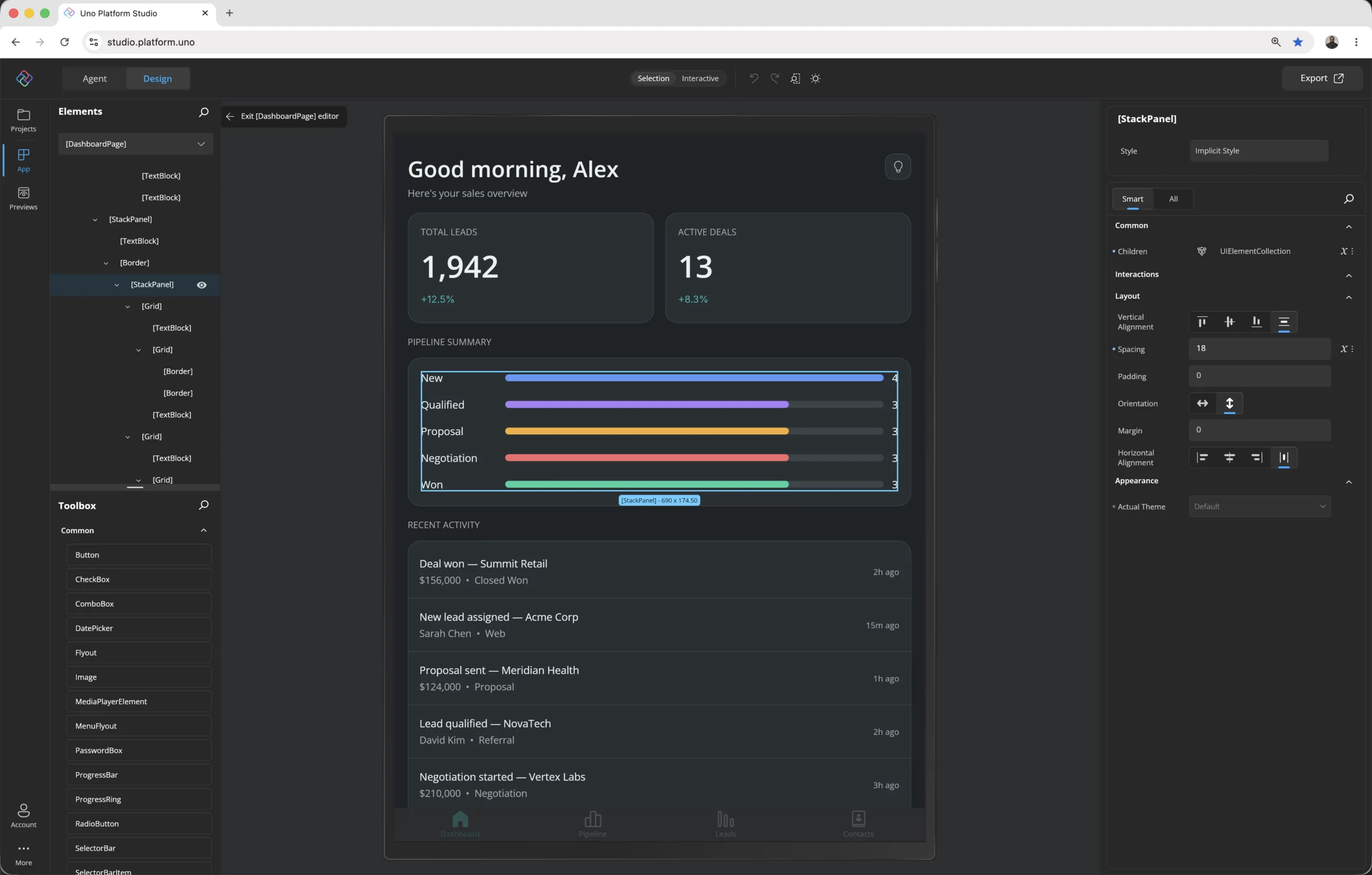
Task: Set Horizontal Alignment to Left
Action: click(x=1202, y=458)
